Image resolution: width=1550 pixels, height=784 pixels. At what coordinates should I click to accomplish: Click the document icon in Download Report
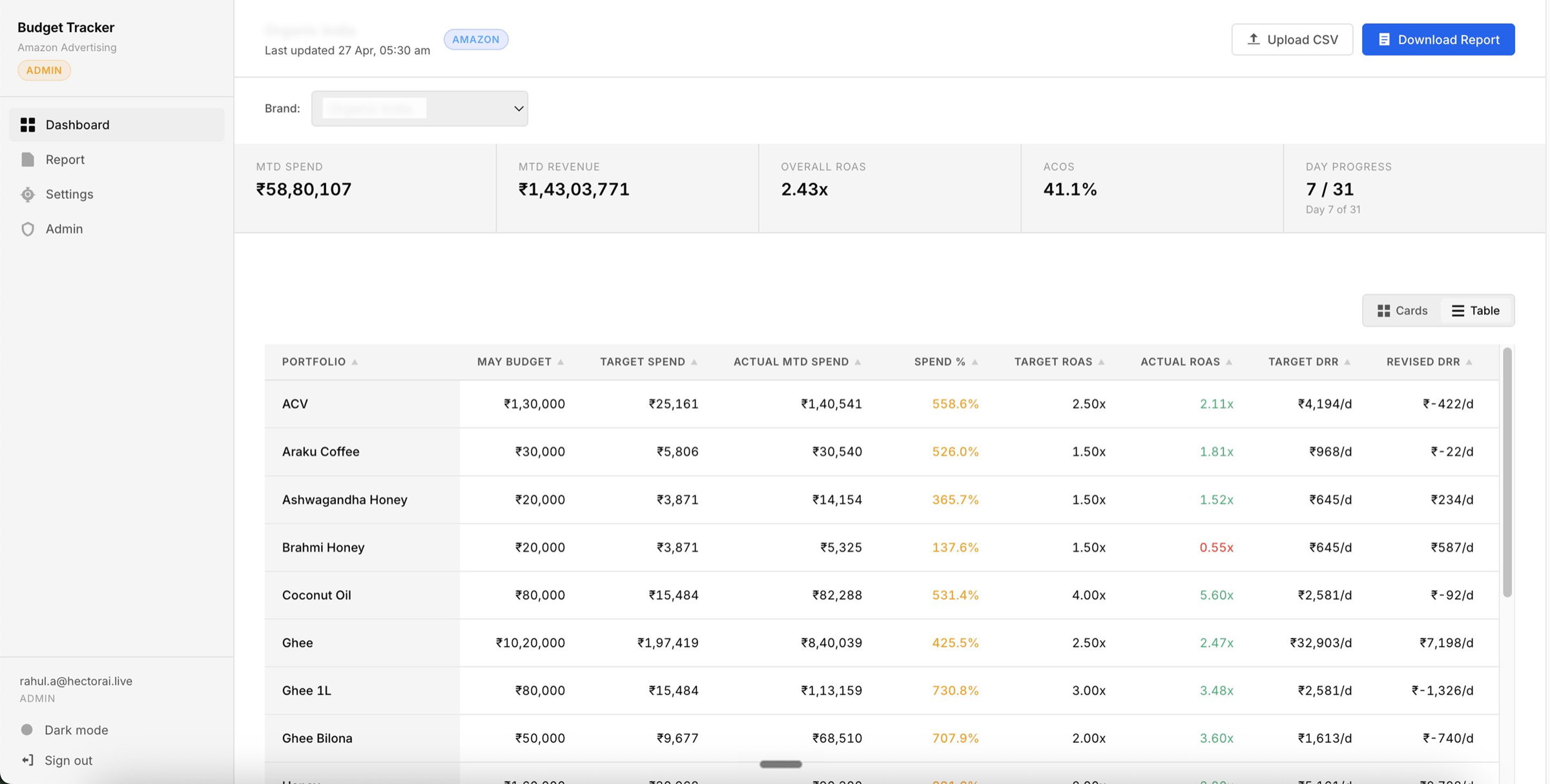[1384, 39]
